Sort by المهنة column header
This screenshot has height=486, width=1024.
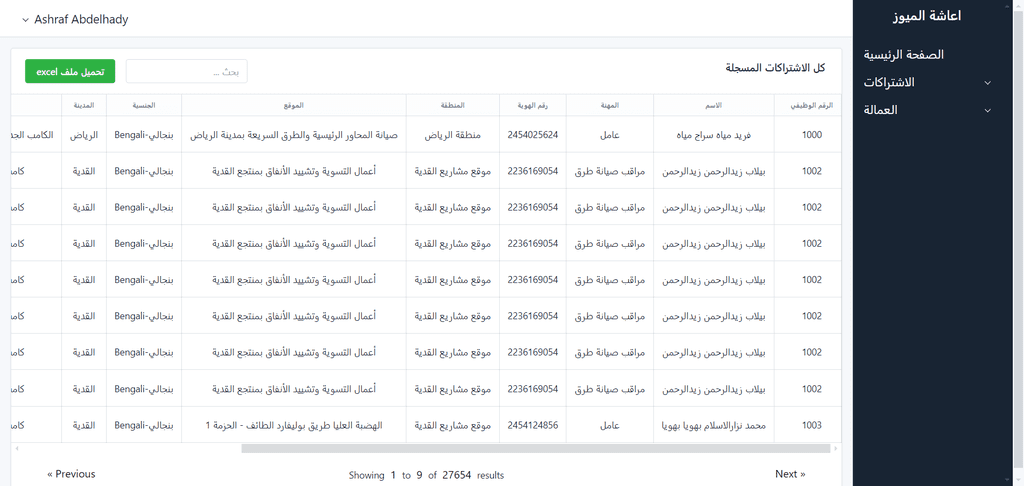pyautogui.click(x=610, y=105)
